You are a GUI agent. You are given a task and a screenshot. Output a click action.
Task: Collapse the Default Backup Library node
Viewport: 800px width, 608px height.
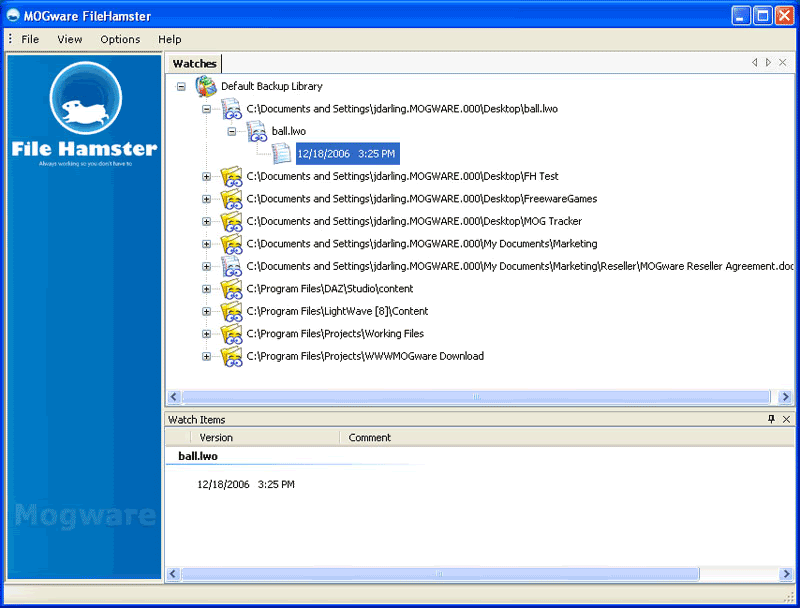click(x=181, y=87)
